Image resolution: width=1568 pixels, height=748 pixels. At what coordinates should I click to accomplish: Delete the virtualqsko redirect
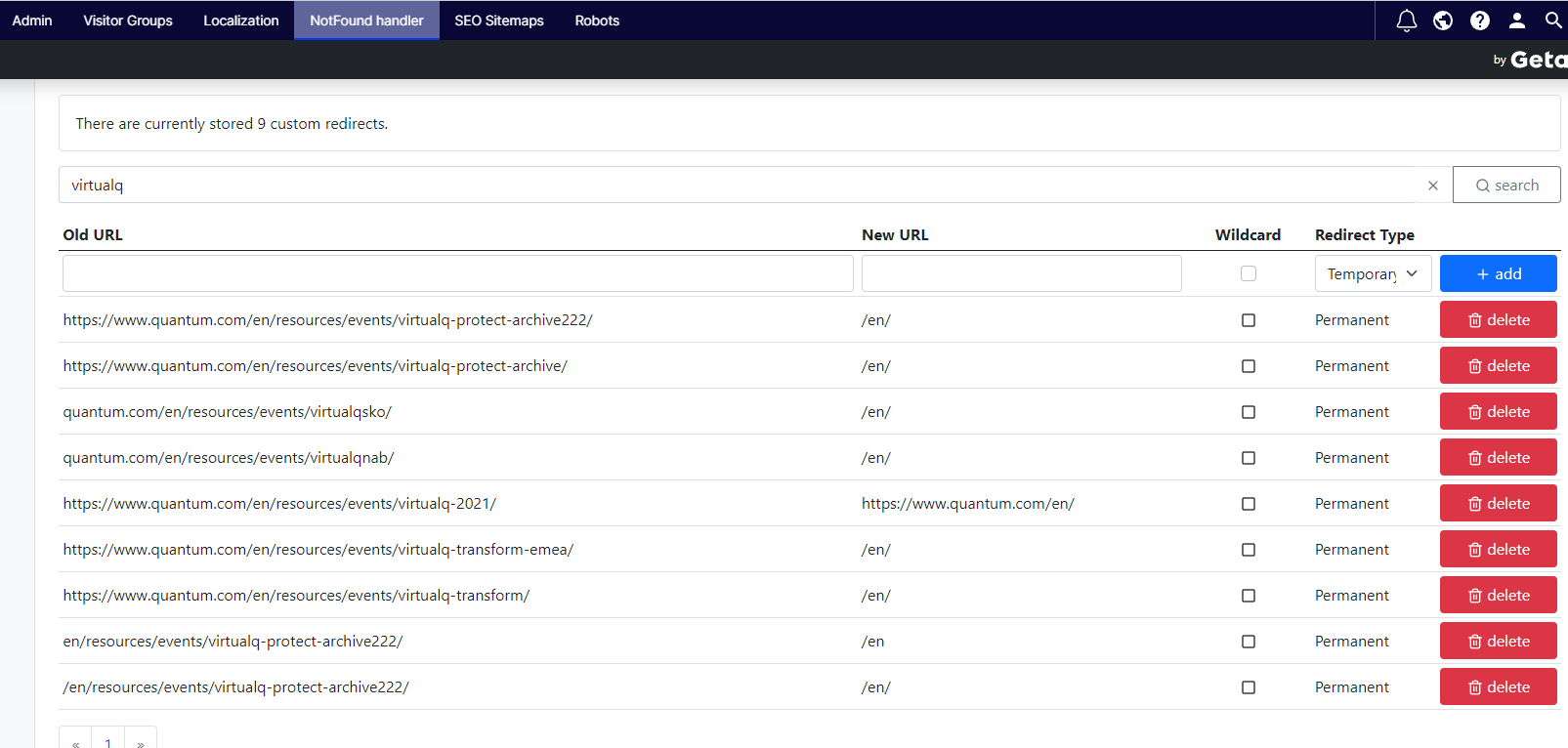click(x=1498, y=412)
